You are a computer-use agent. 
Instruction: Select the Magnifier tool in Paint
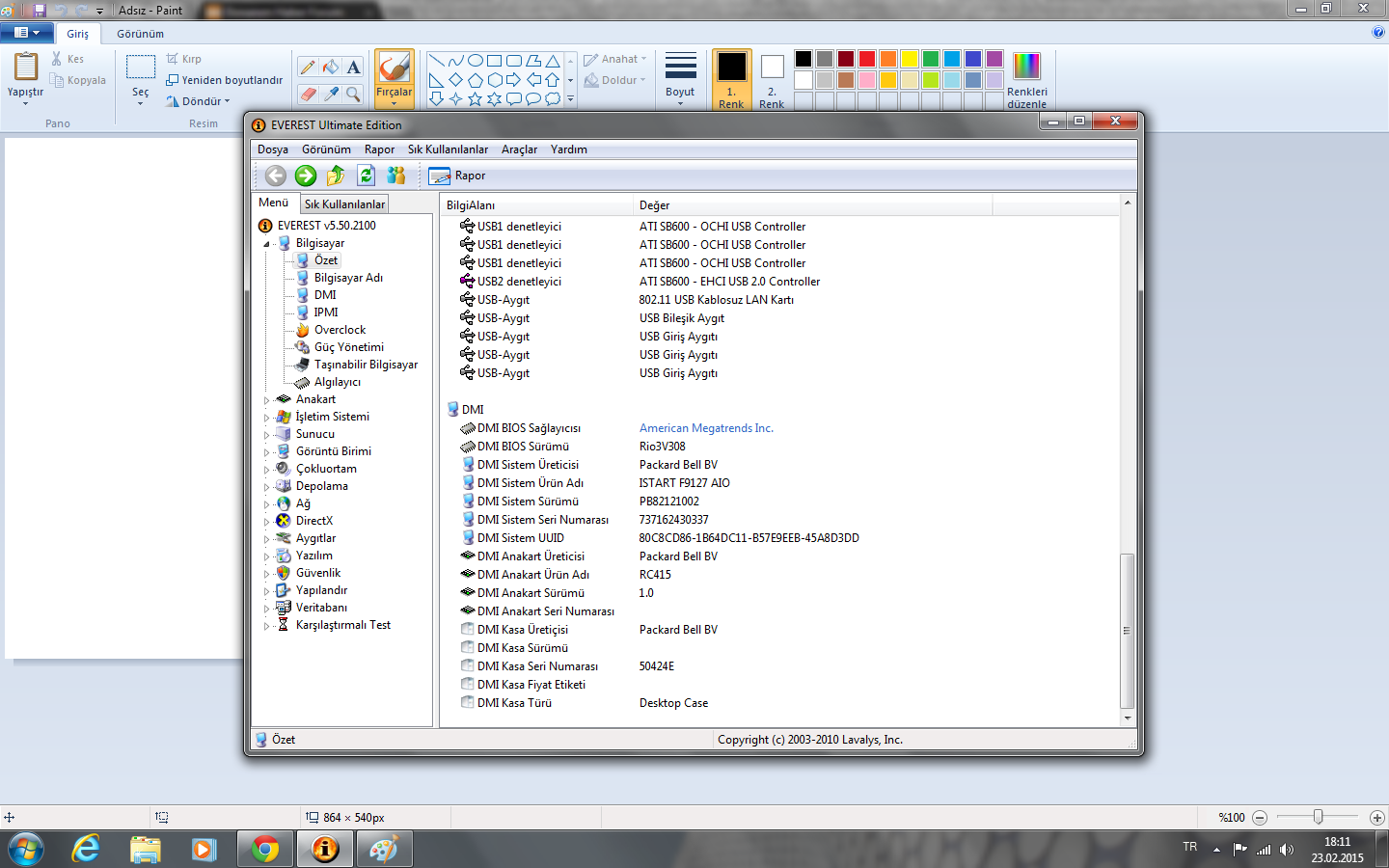[x=354, y=94]
